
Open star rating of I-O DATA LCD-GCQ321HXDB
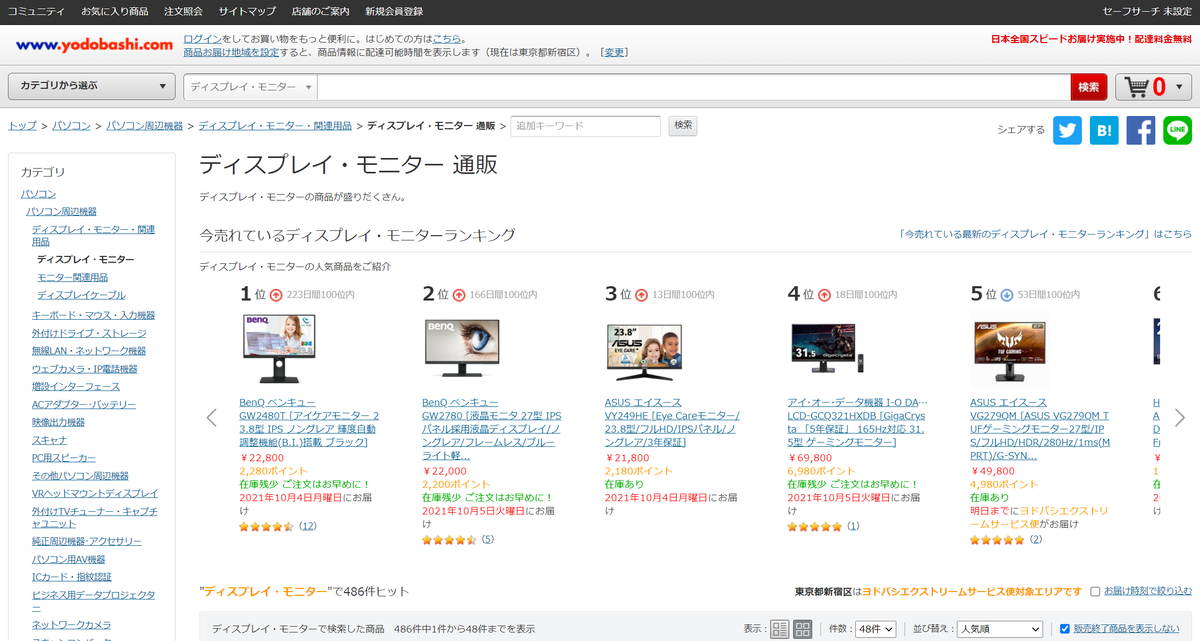point(814,526)
